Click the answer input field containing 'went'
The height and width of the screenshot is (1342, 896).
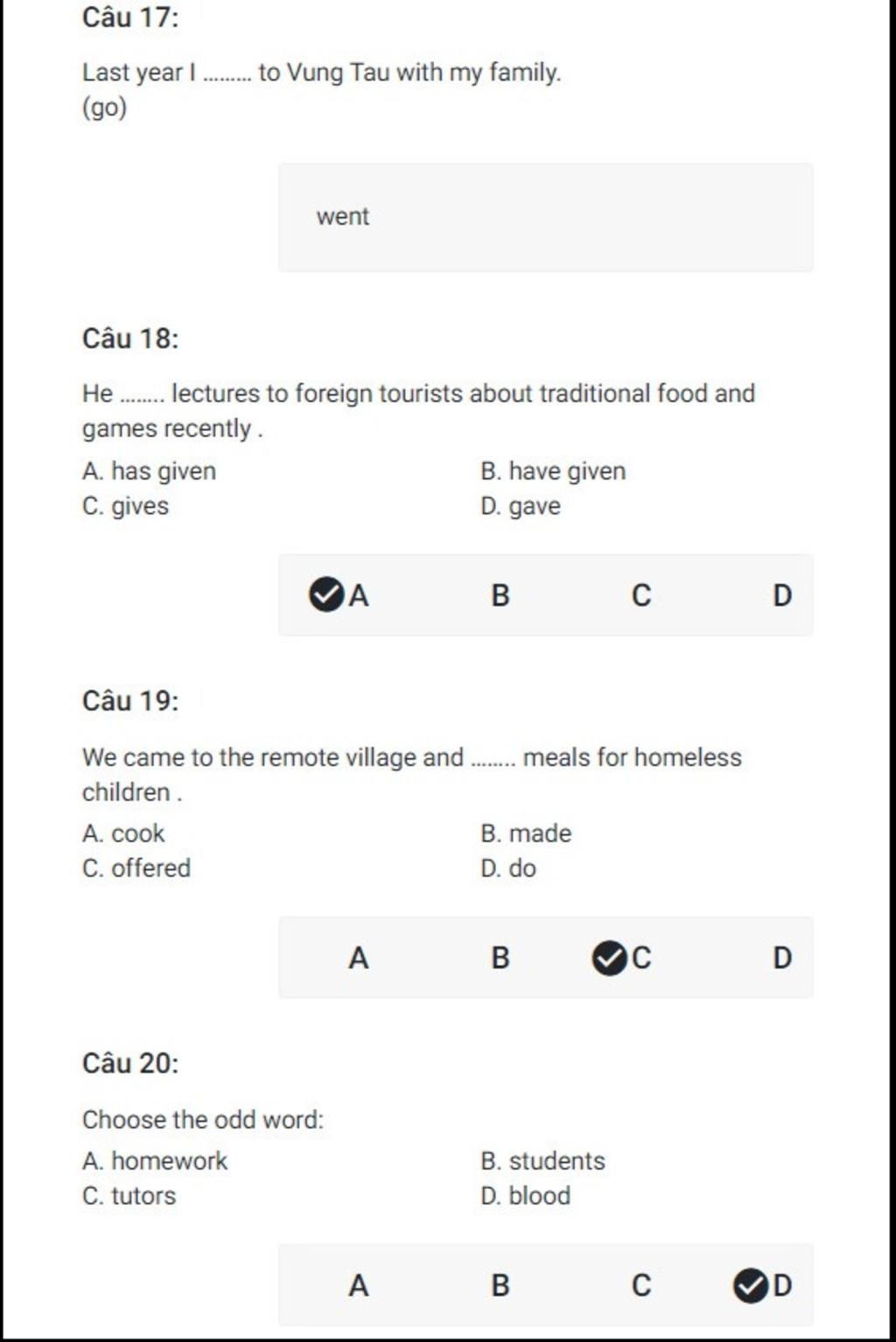click(x=545, y=217)
